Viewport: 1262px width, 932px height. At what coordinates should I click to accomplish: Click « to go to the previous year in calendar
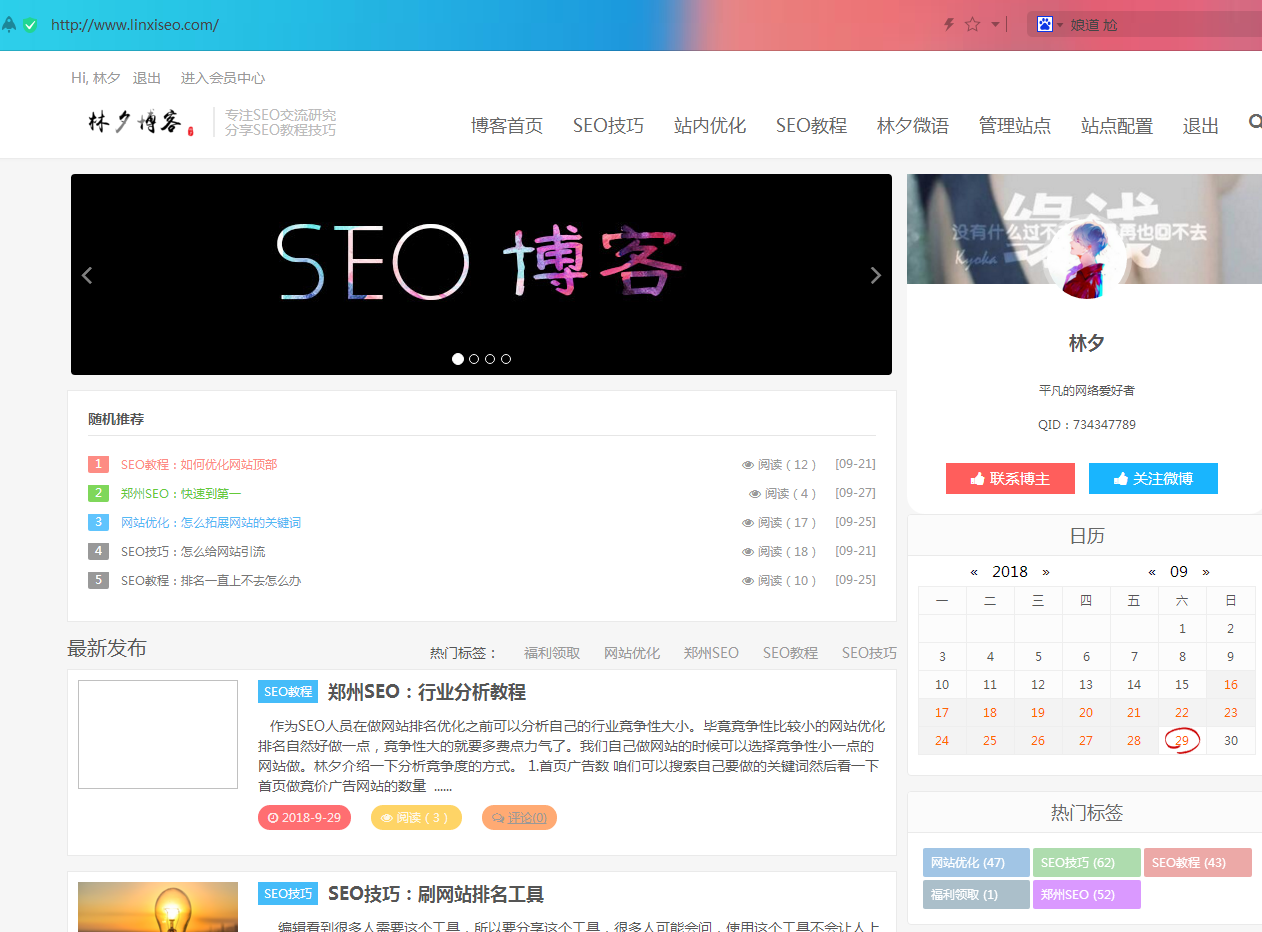click(973, 571)
